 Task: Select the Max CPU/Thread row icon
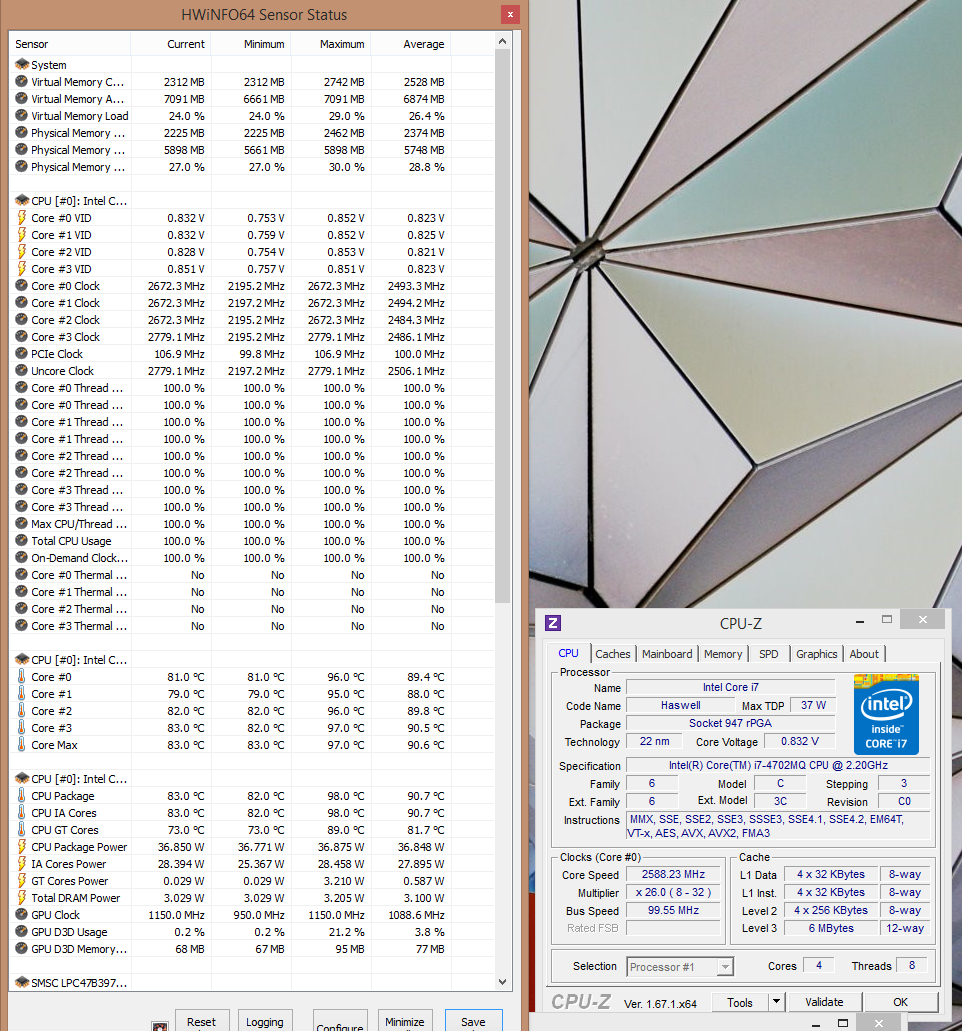(22, 524)
